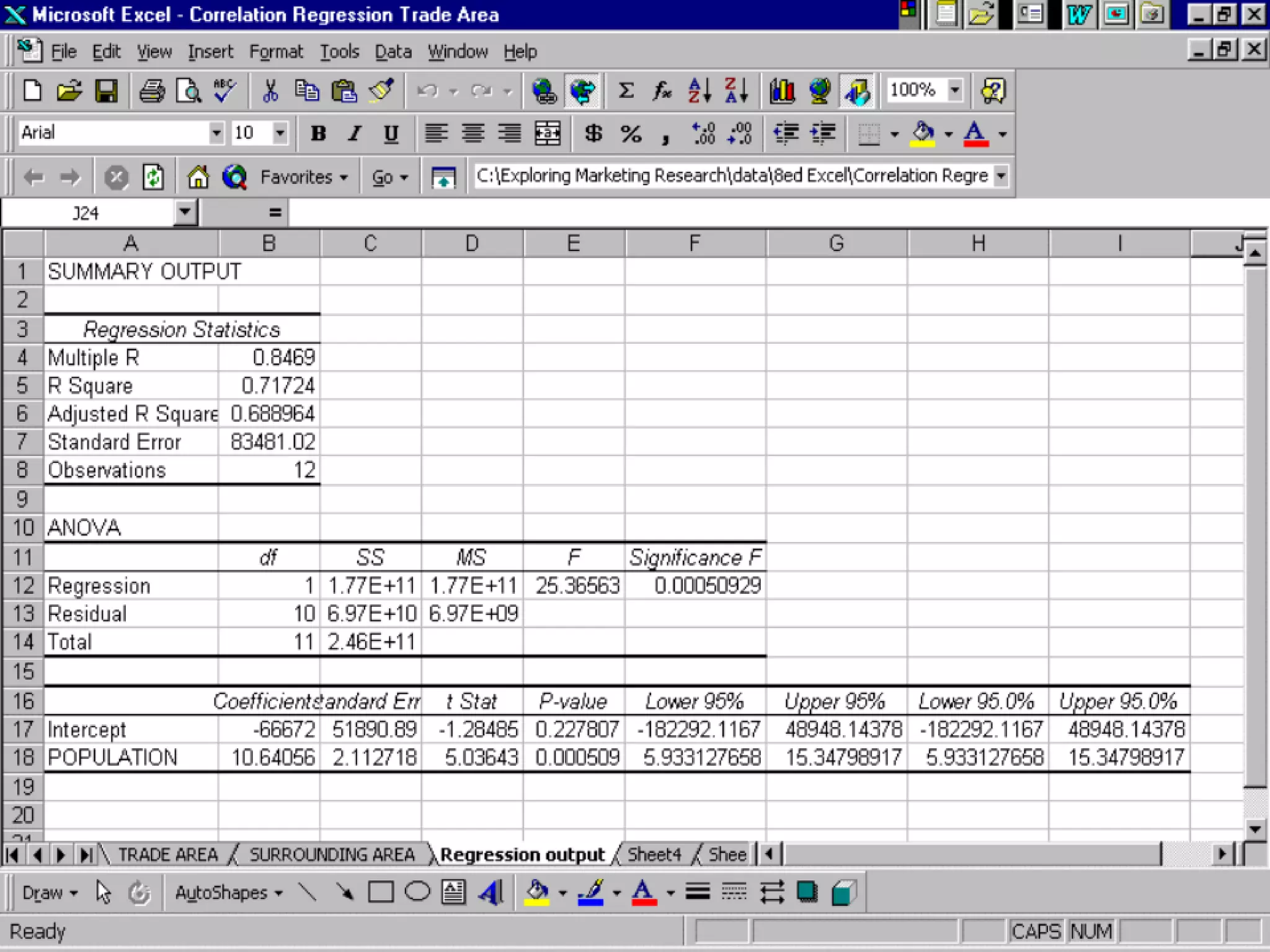Image resolution: width=1270 pixels, height=952 pixels.
Task: Click the web toolbar Refresh icon
Action: point(153,177)
